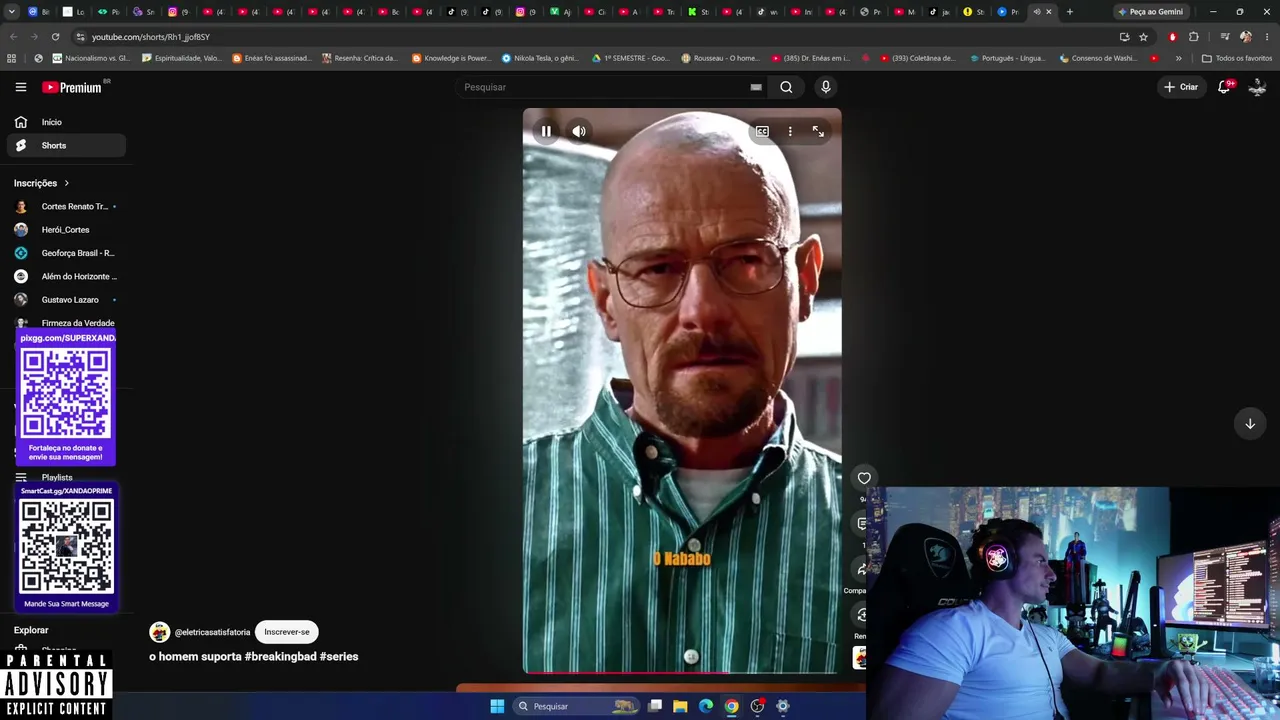Image resolution: width=1280 pixels, height=720 pixels.
Task: Open Explorar section heading in the sidebar
Action: click(31, 630)
